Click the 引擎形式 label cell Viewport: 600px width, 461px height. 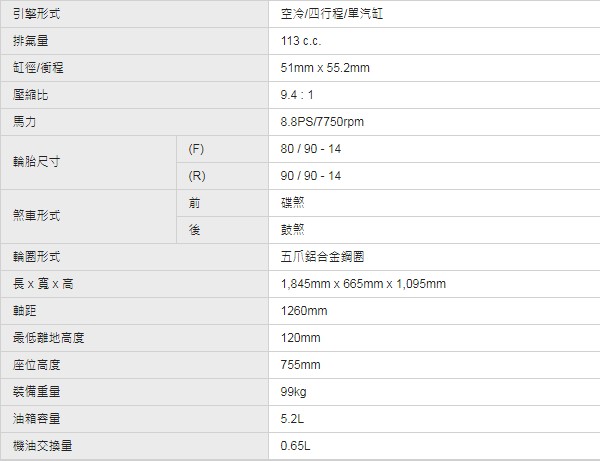(x=134, y=14)
